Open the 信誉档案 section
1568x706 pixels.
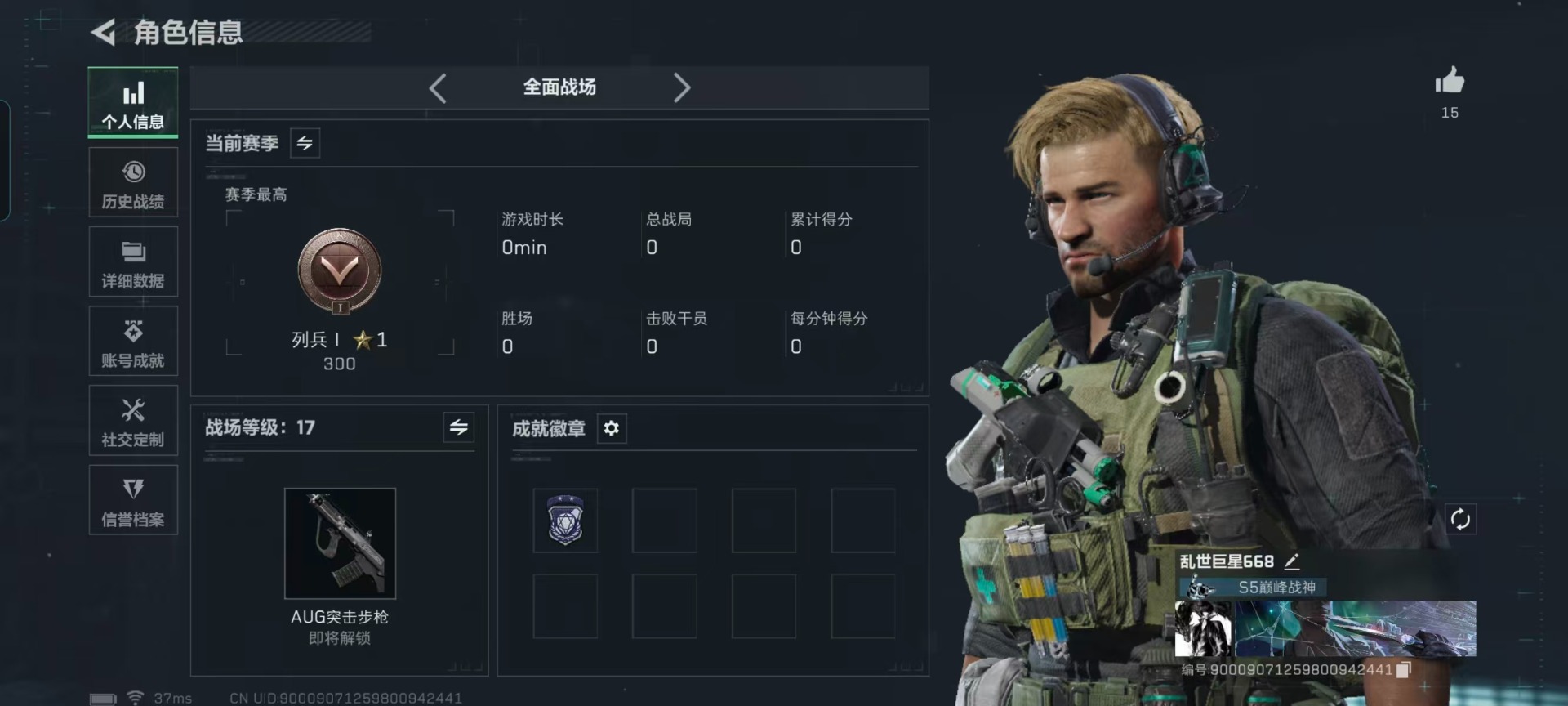coord(133,499)
